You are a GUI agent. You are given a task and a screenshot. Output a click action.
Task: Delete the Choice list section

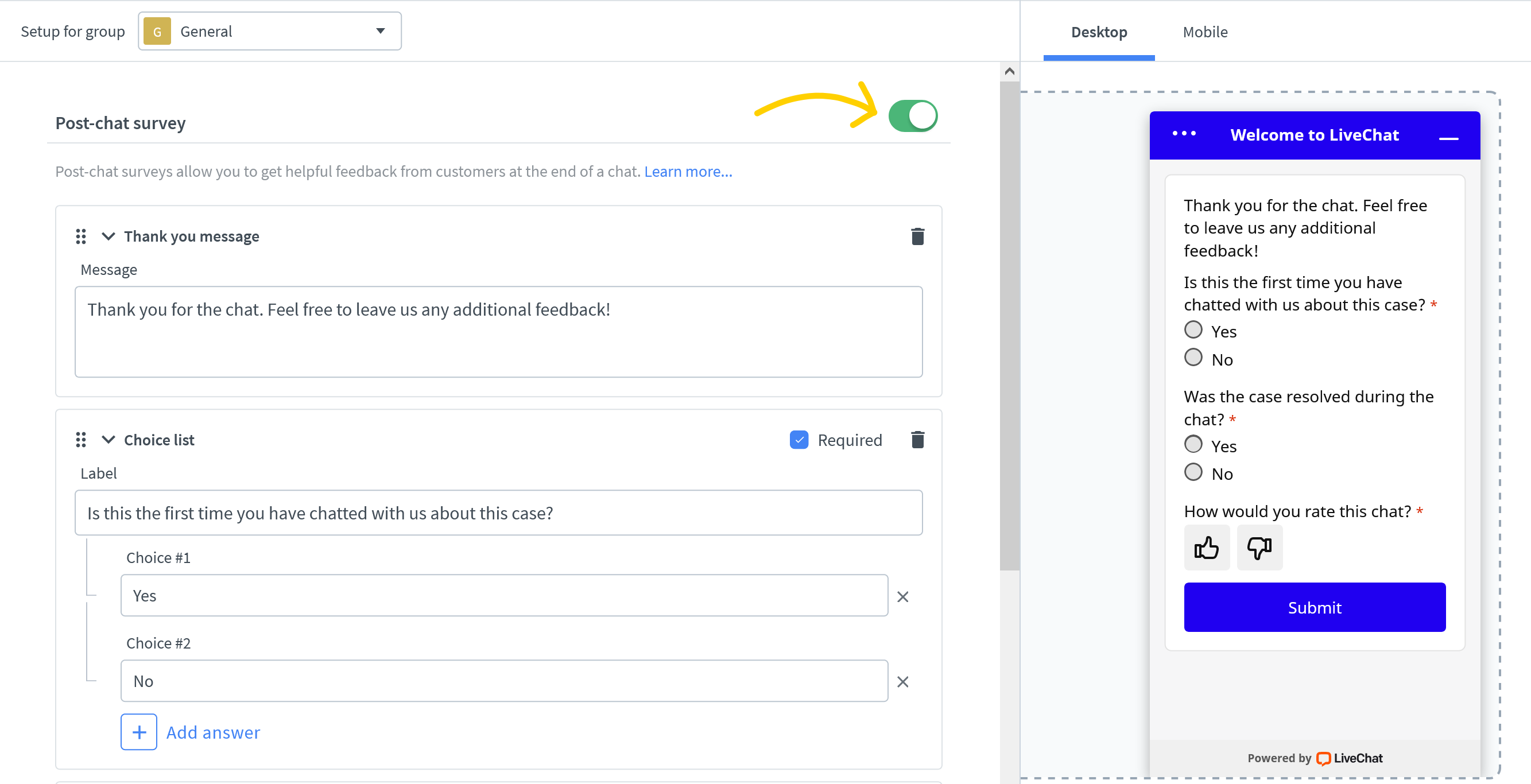[918, 440]
